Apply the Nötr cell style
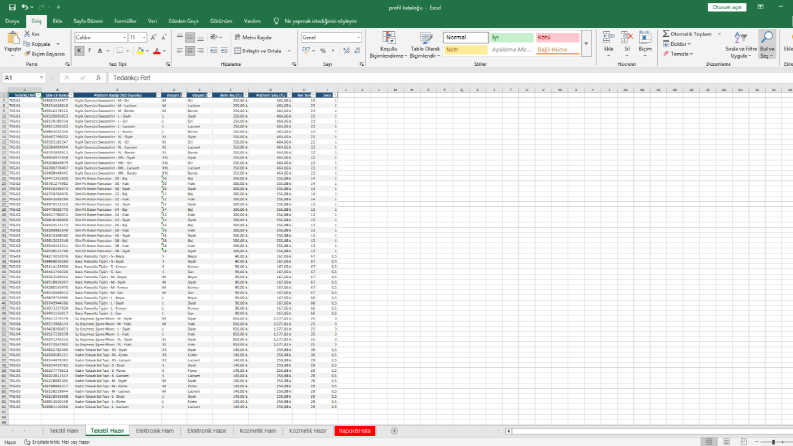This screenshot has height=446, width=793. coord(466,50)
